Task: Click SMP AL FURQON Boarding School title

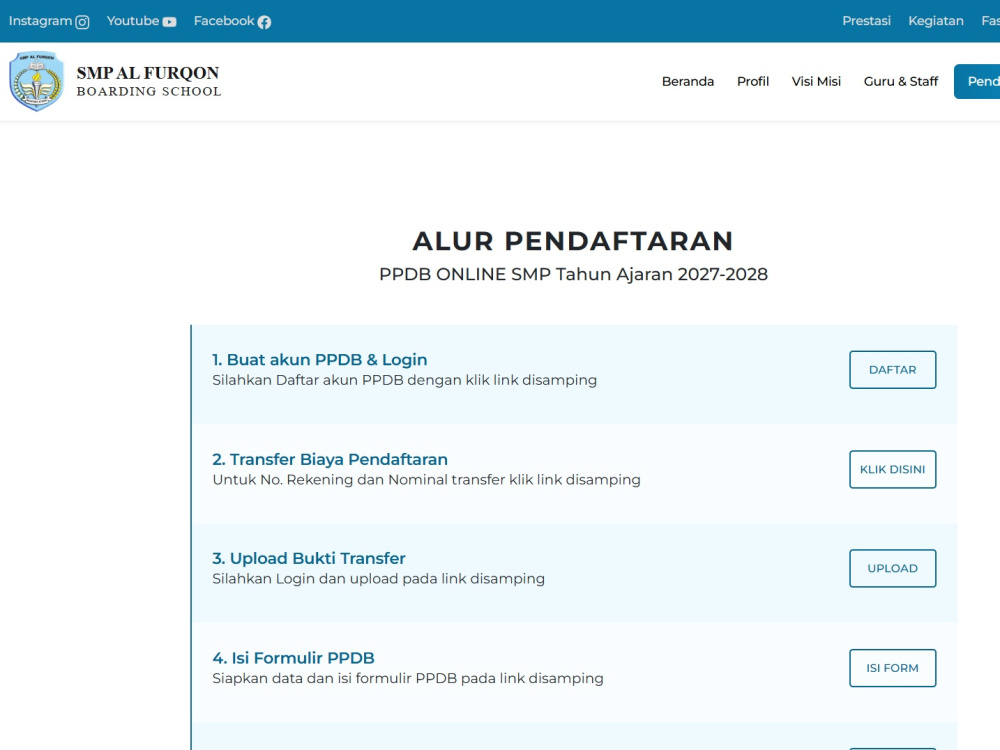Action: pyautogui.click(x=149, y=82)
